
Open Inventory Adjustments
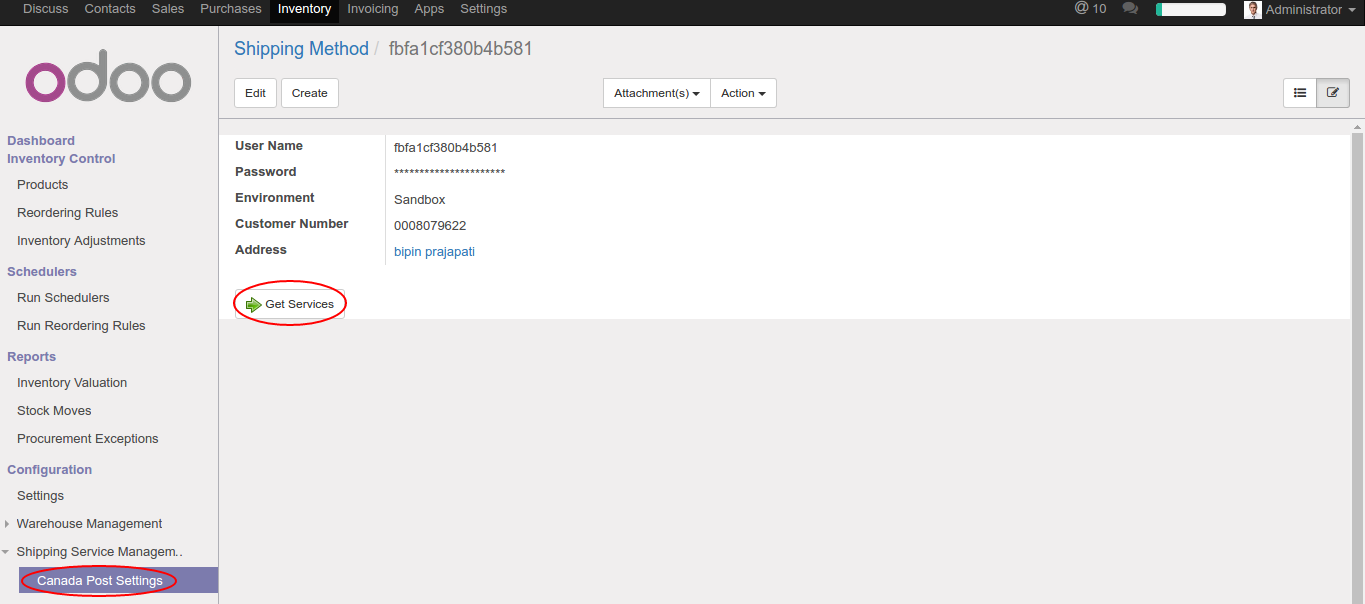click(x=81, y=241)
